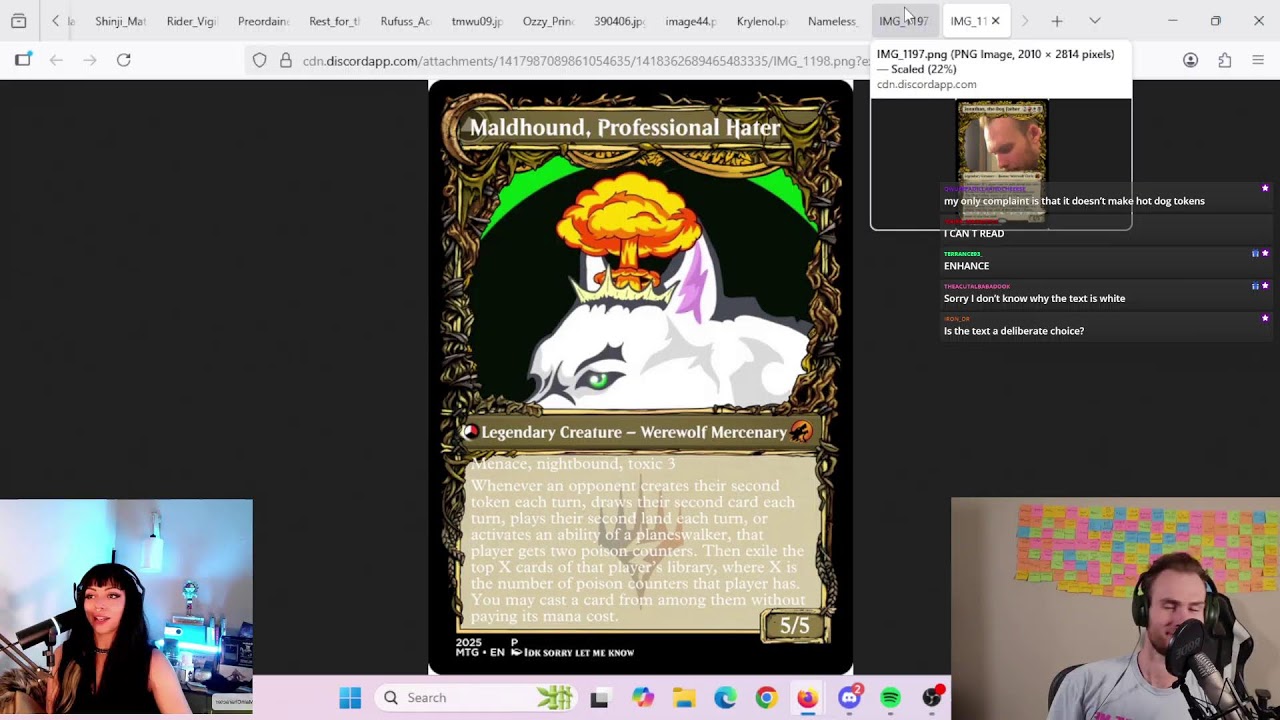Switch to Nameless_ tab
The image size is (1280, 720).
pyautogui.click(x=833, y=21)
